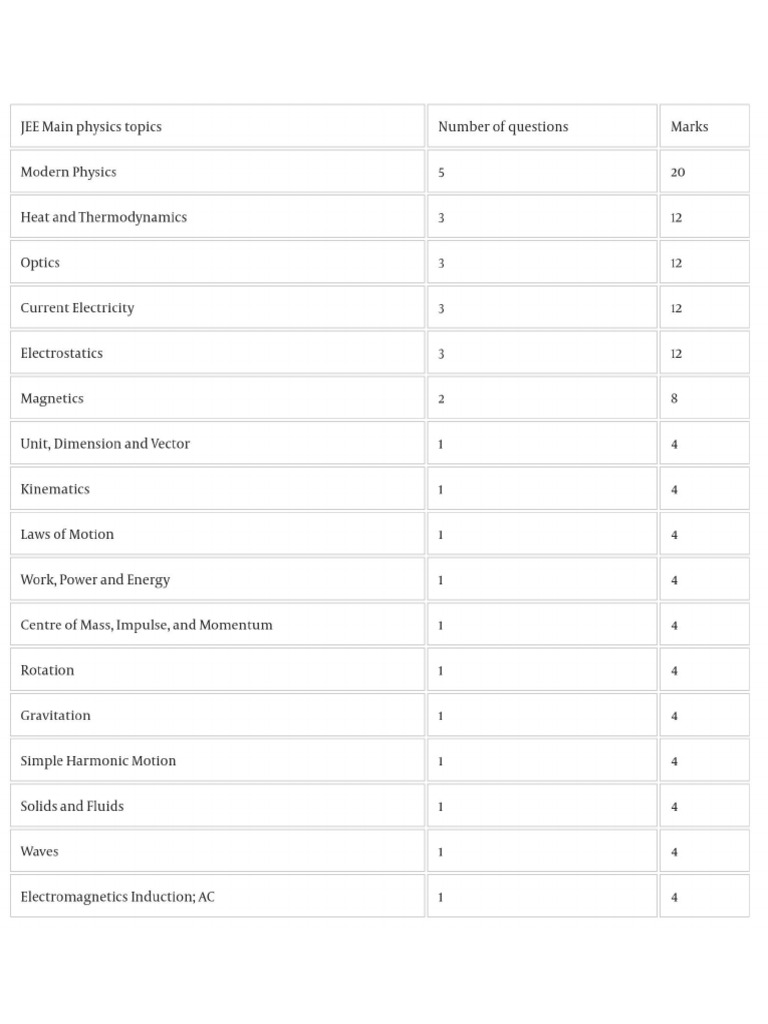Click the 'JEE Main physics topics' header cell
Image resolution: width=768 pixels, height=1024 pixels.
[x=217, y=126]
